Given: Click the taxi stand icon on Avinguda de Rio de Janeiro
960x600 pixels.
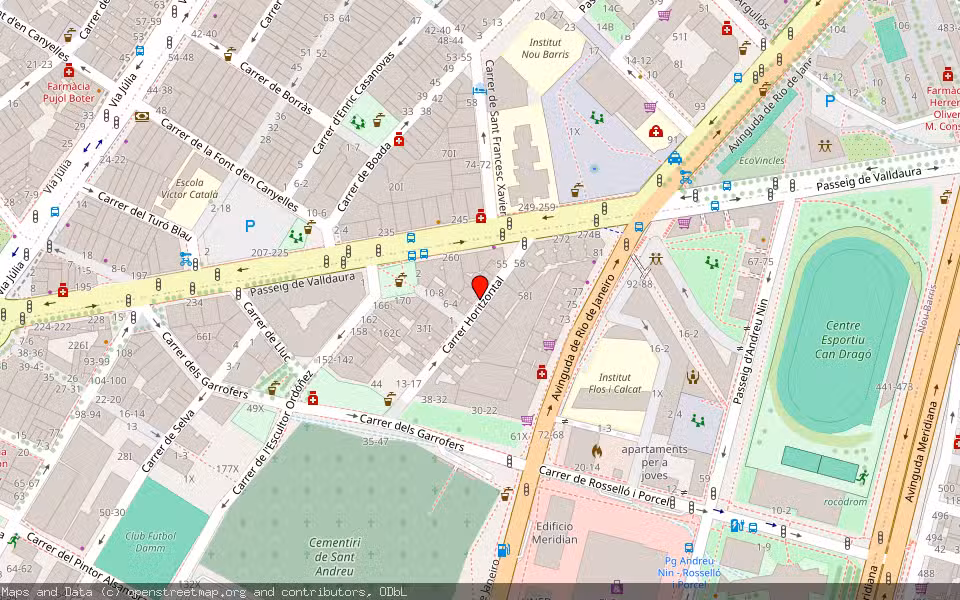Looking at the screenshot, I should click(675, 157).
